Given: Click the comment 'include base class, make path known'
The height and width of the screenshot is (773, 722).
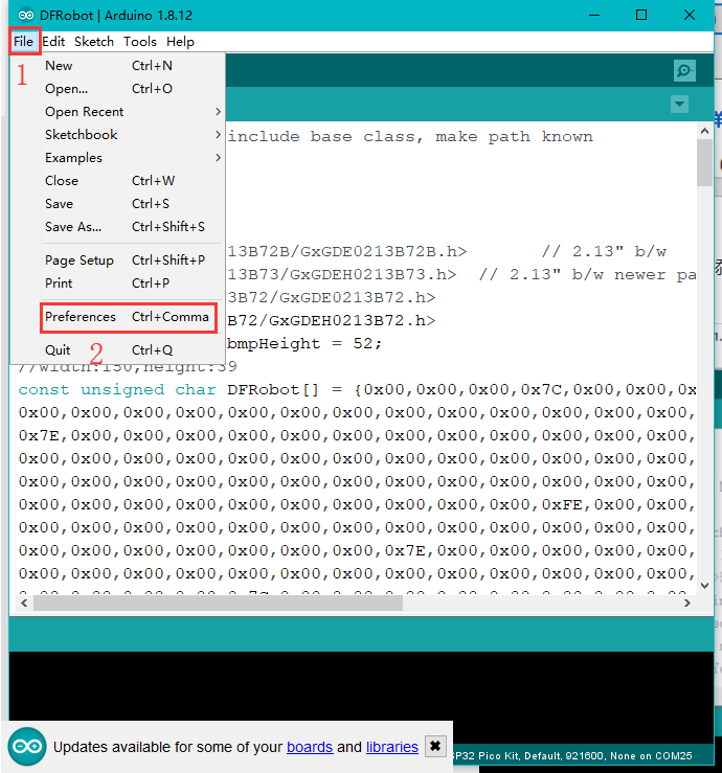Looking at the screenshot, I should coord(410,137).
